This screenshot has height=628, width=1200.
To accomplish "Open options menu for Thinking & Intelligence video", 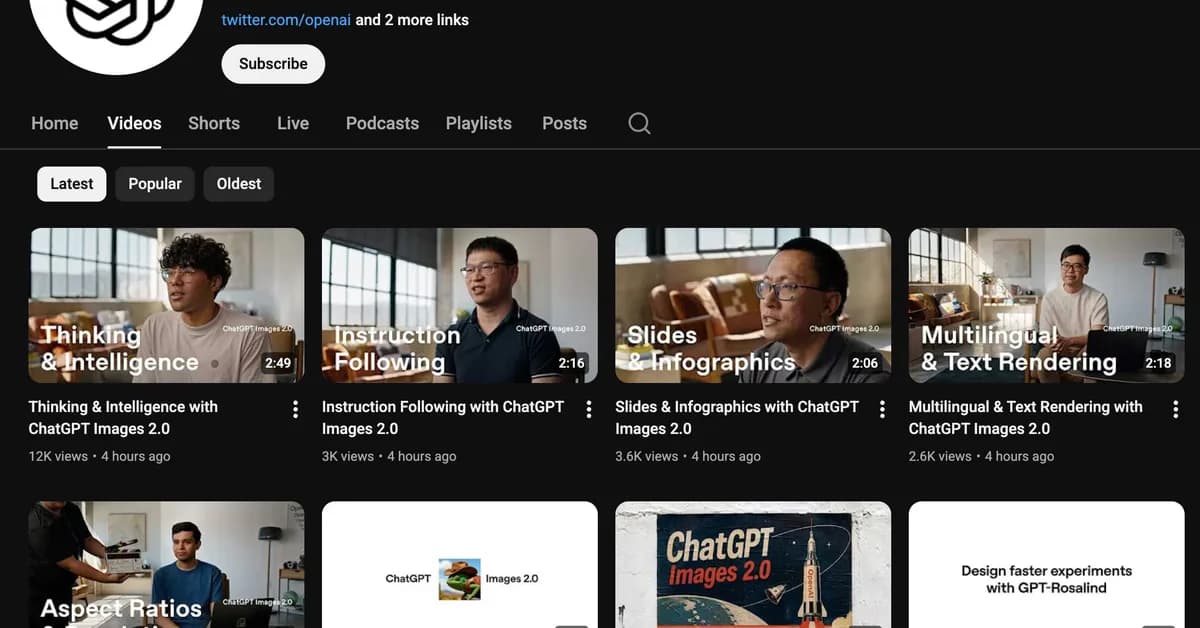I will [295, 409].
